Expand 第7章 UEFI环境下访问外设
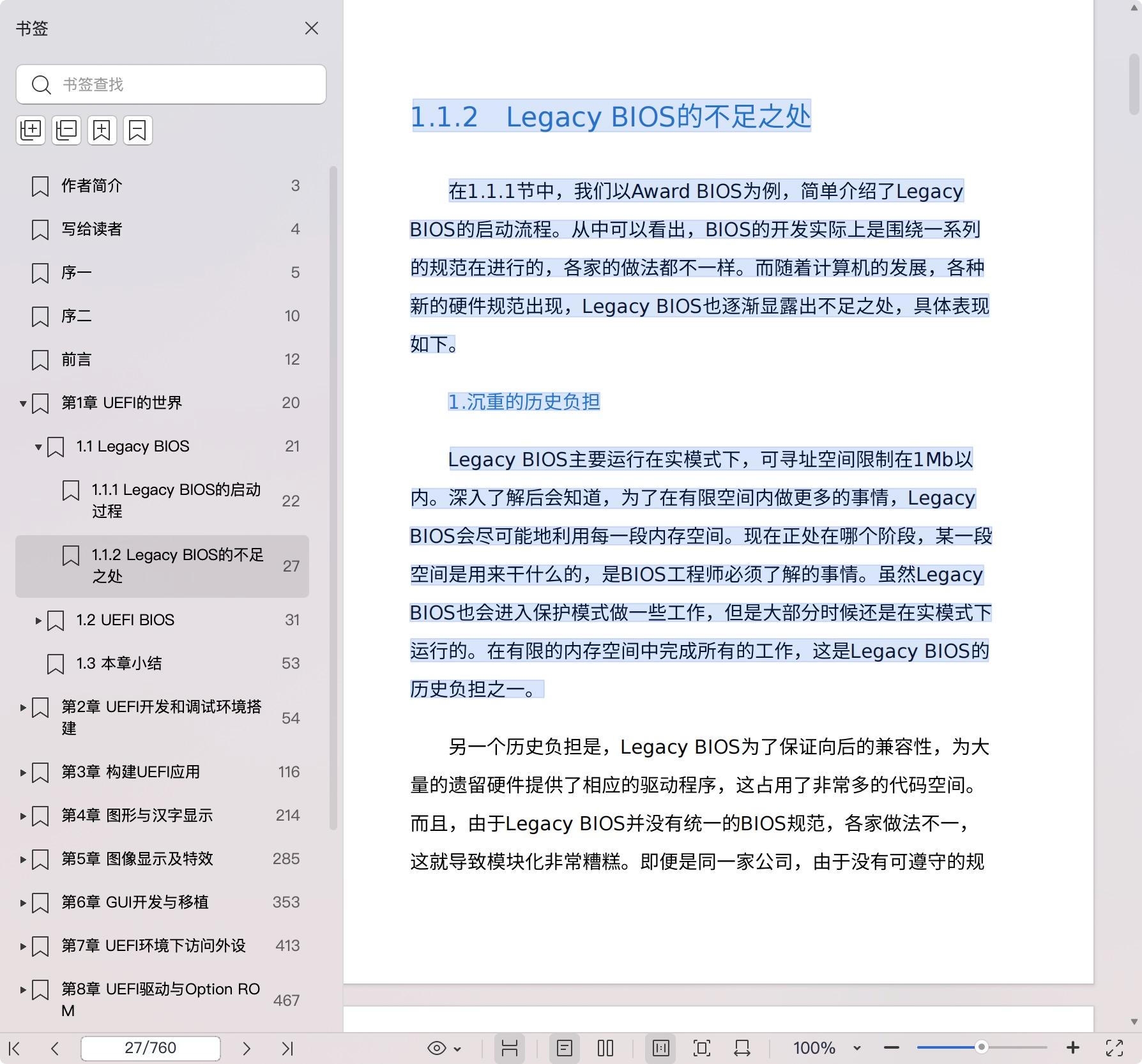Image resolution: width=1142 pixels, height=1064 pixels. (23, 946)
